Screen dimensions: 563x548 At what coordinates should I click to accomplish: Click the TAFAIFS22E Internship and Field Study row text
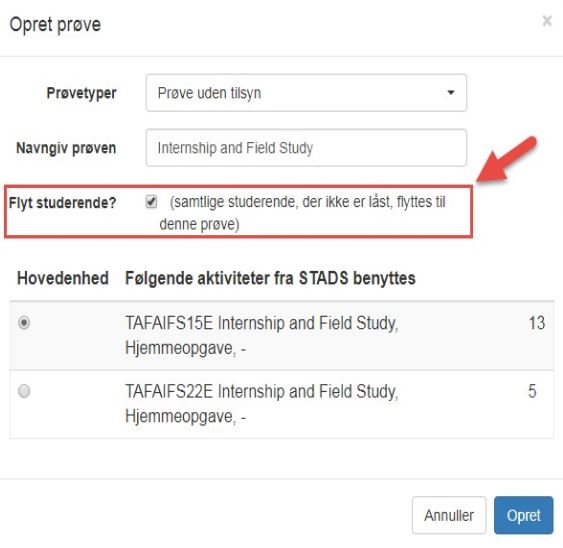(262, 404)
